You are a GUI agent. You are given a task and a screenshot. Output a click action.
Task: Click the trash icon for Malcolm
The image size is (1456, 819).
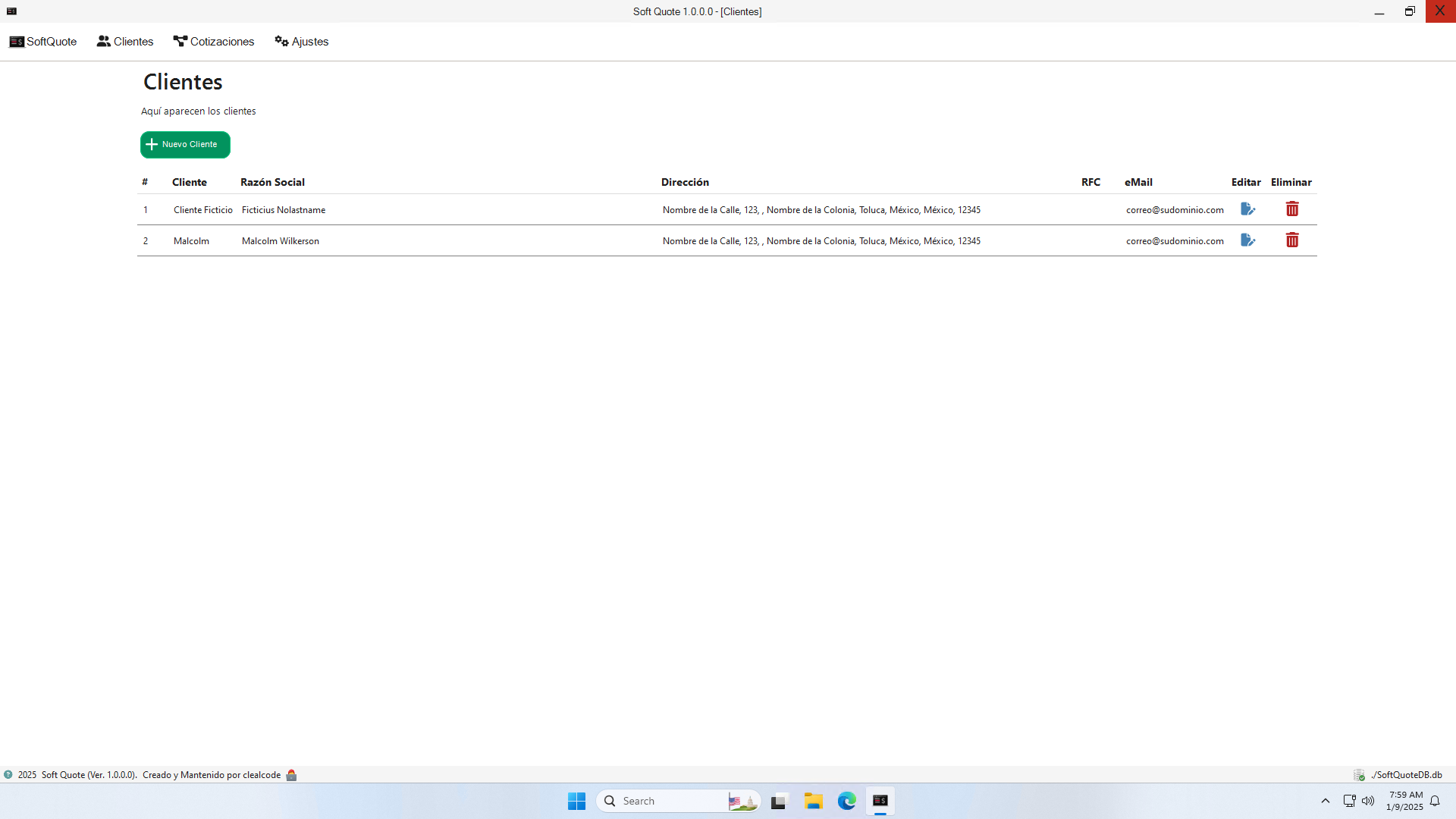click(1292, 240)
